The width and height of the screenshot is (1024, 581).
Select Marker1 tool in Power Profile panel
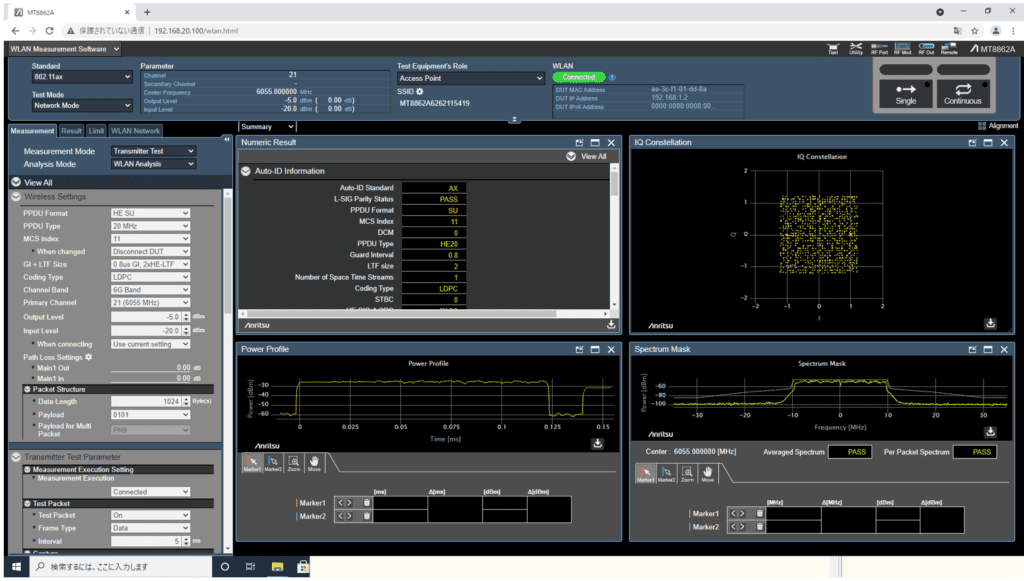click(252, 462)
